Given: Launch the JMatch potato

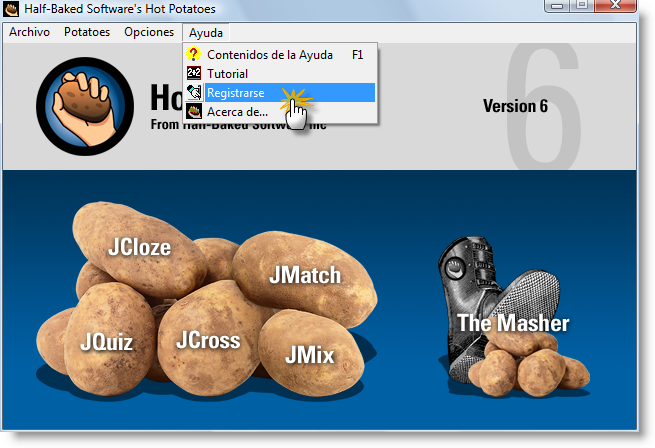Looking at the screenshot, I should 305,275.
